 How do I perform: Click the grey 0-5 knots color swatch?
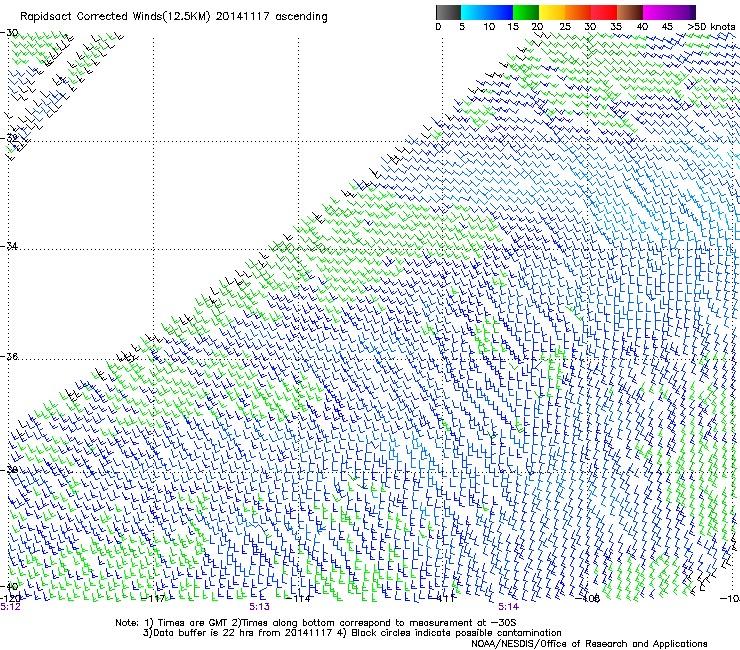[448, 12]
